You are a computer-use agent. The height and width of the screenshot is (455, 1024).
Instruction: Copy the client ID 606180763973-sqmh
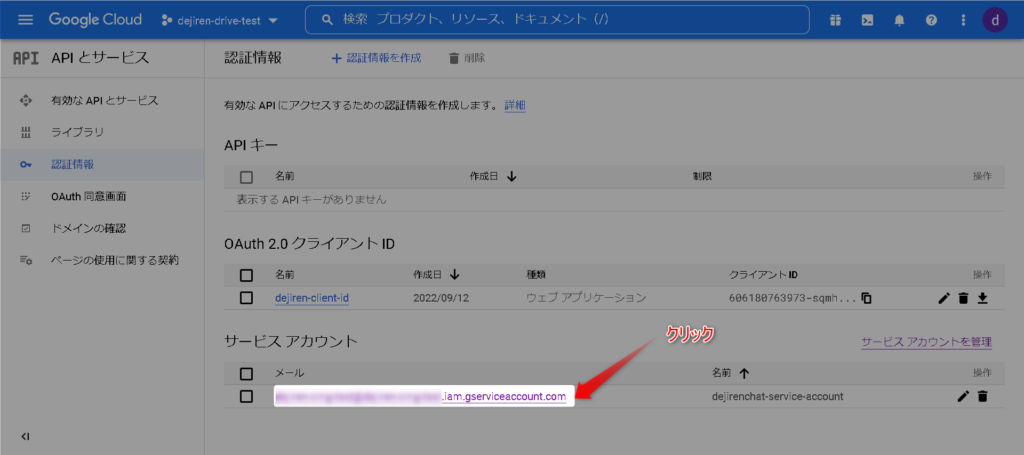(x=867, y=298)
